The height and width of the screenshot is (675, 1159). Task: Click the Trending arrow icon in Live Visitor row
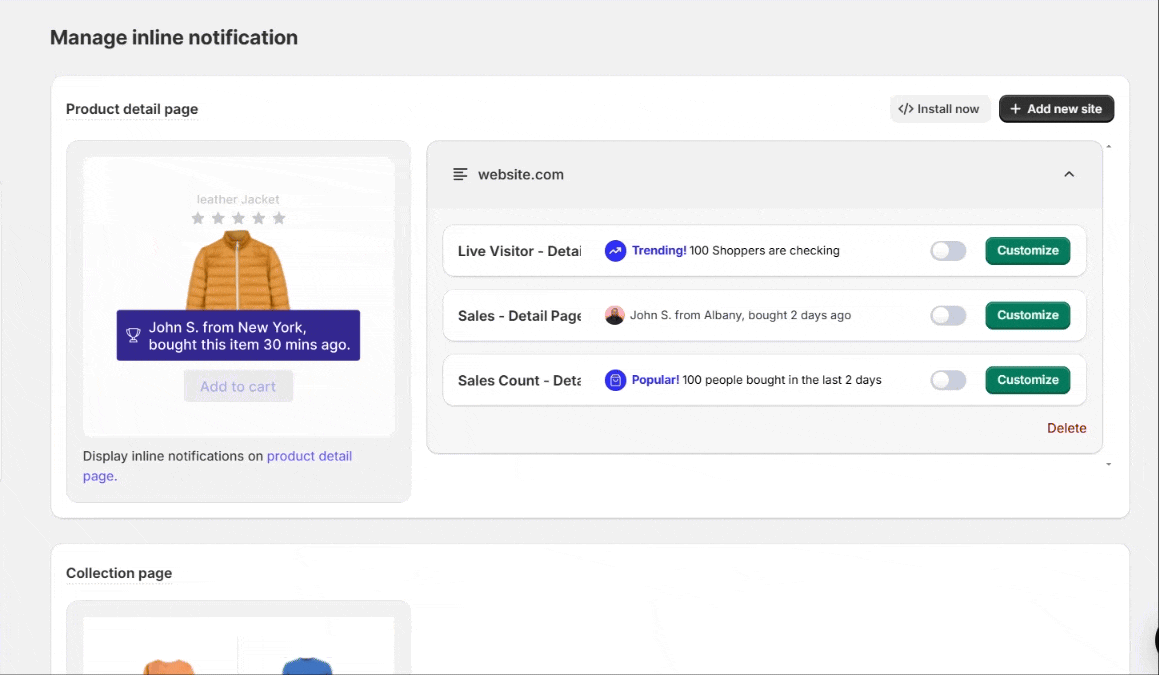click(615, 251)
